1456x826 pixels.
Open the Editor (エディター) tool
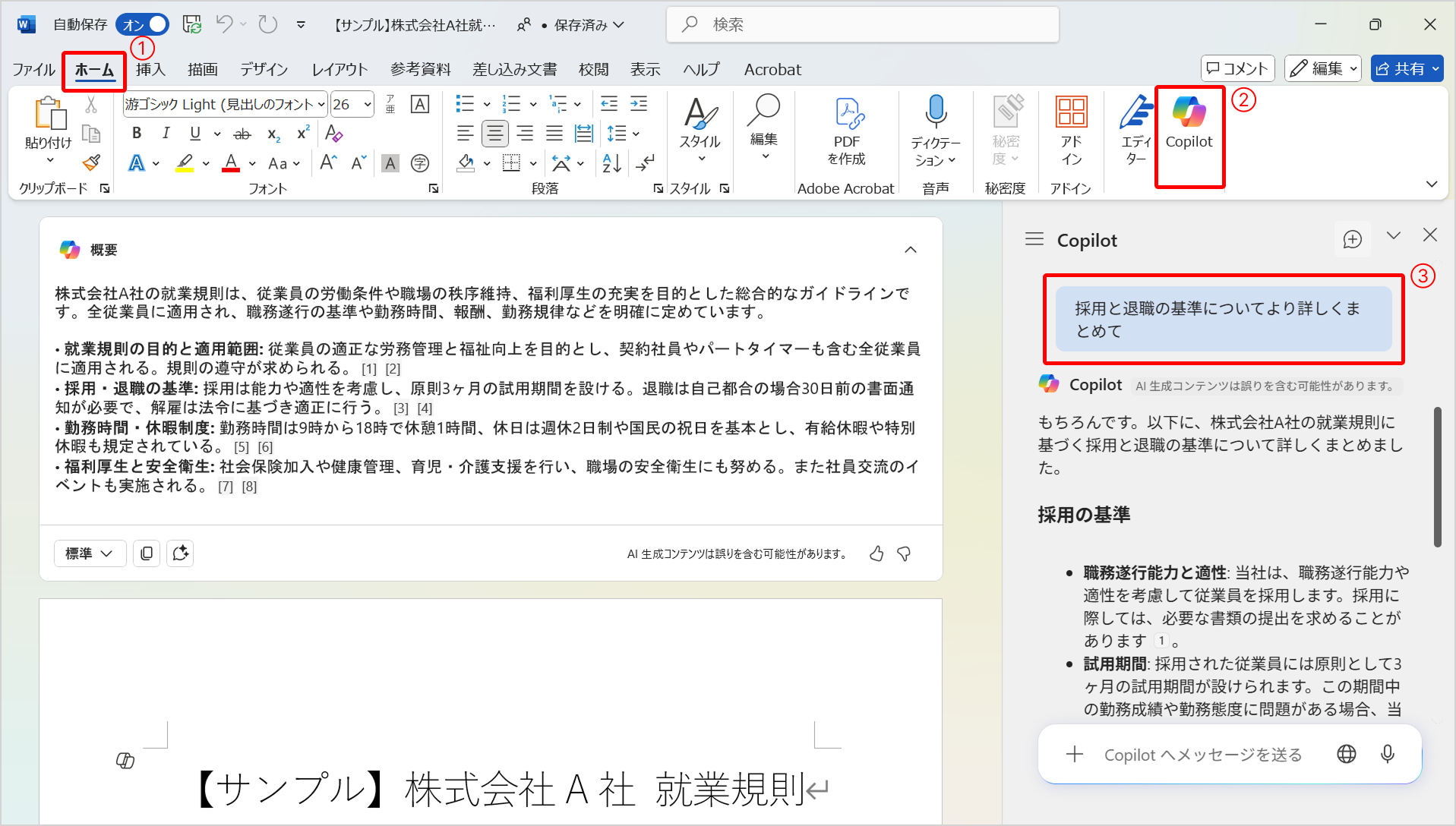tap(1135, 130)
